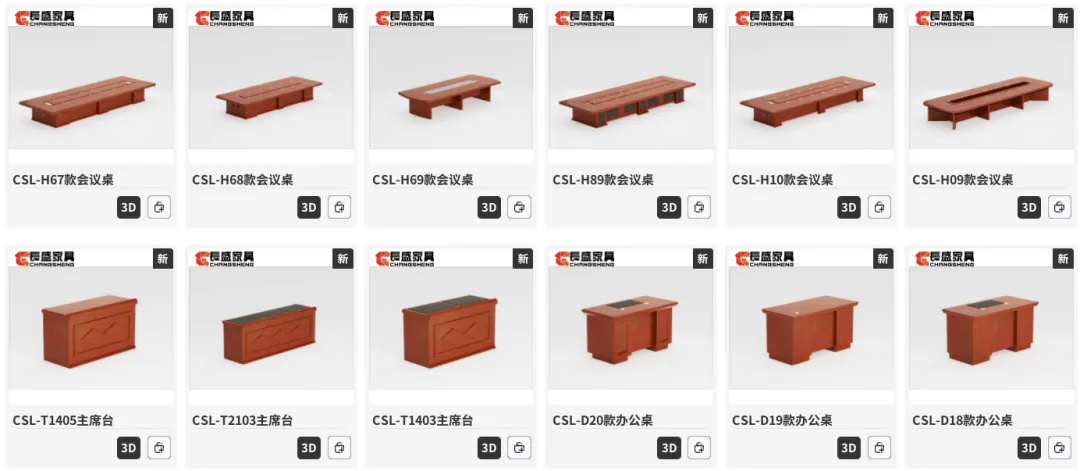Open the CSL-T2103主席台 product image
The image size is (1080, 471).
pos(271,326)
